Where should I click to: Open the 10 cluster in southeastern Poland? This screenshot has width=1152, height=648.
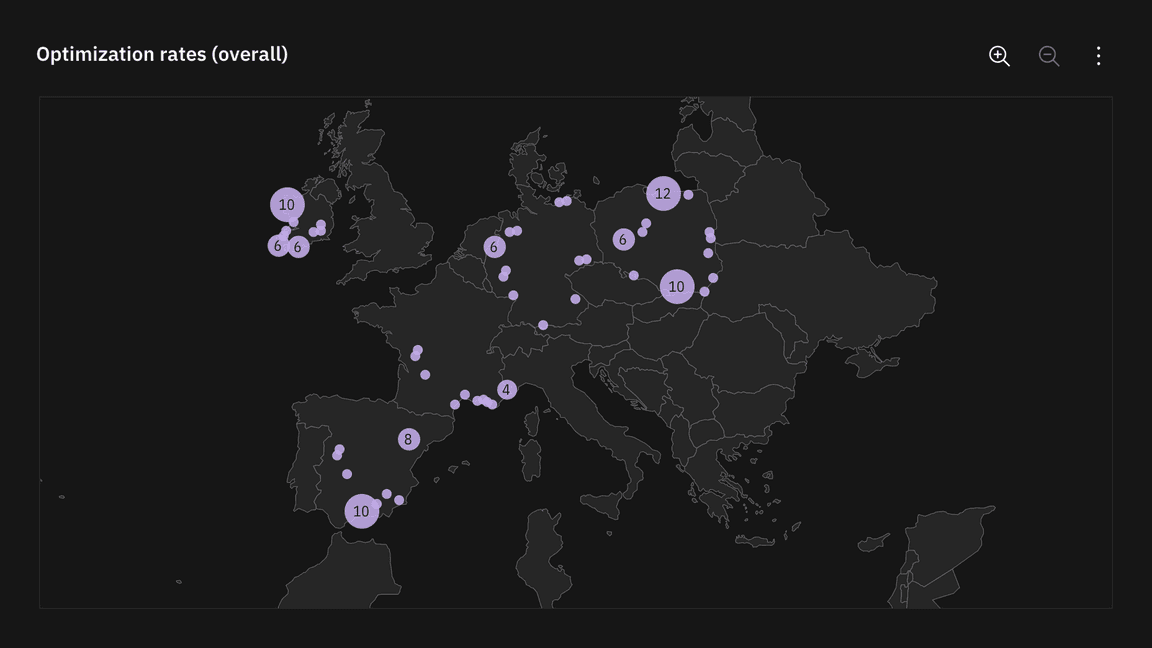point(677,287)
